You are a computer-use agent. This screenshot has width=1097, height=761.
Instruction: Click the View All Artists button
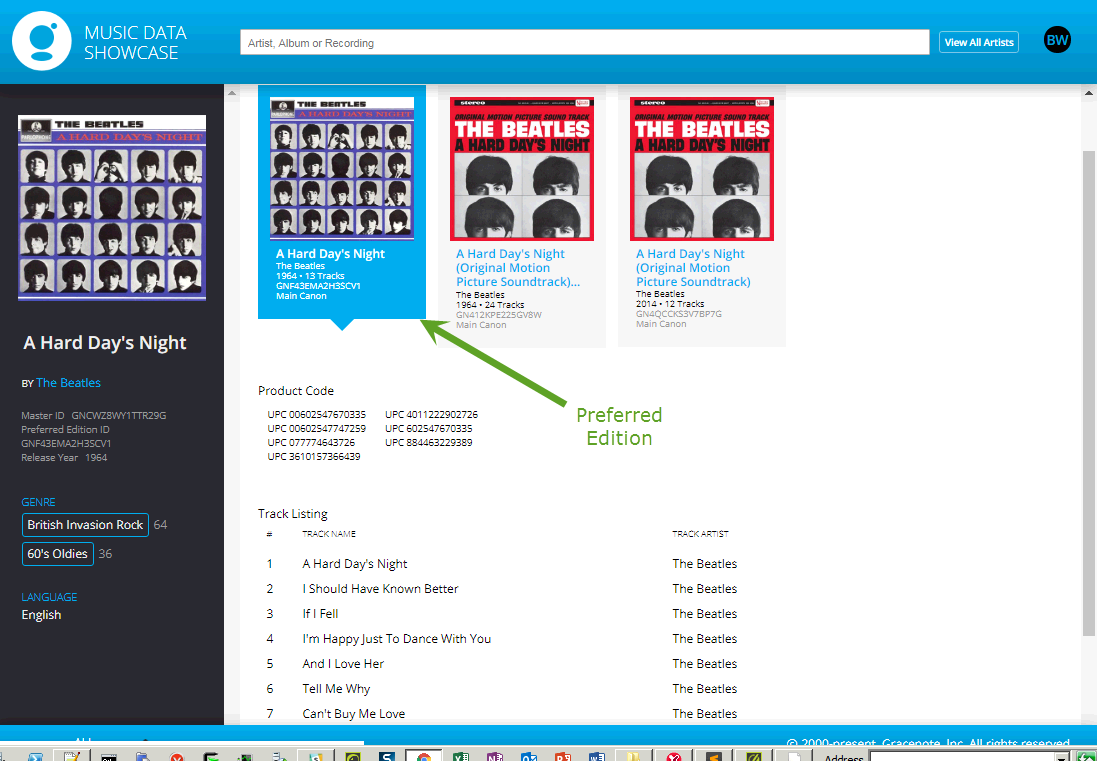tap(978, 42)
